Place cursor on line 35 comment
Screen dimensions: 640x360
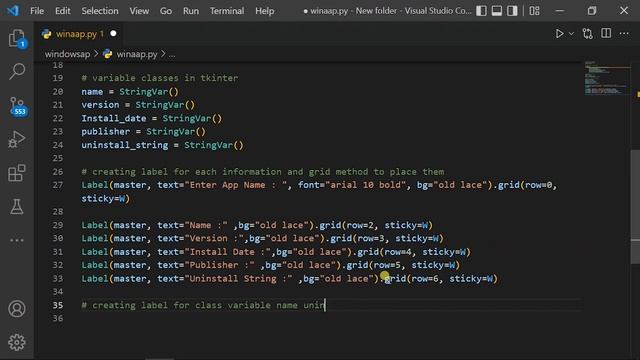pyautogui.click(x=203, y=305)
